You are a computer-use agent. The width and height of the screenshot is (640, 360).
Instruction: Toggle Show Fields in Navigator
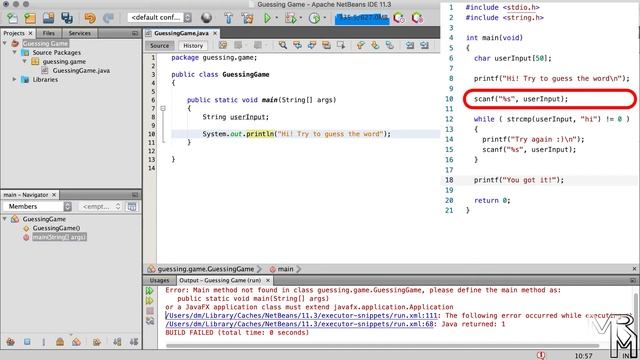(x=27, y=342)
